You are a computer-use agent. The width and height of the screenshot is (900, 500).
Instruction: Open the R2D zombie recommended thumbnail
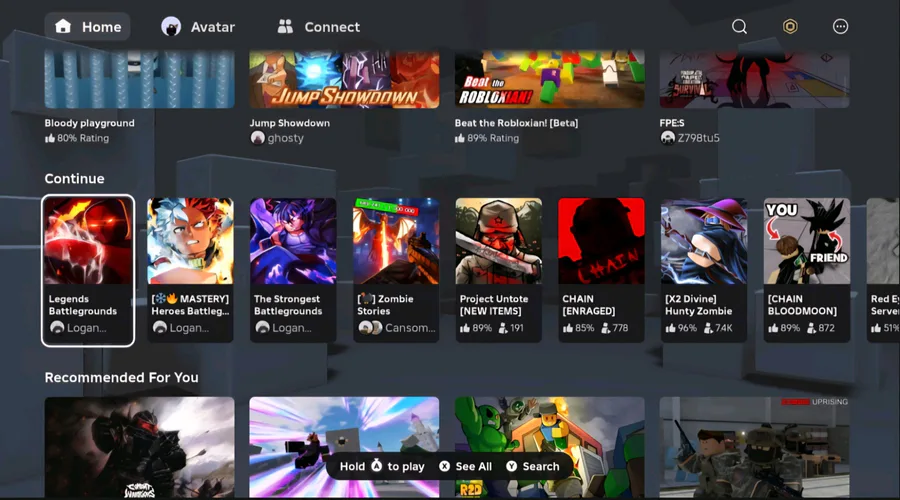click(x=550, y=447)
